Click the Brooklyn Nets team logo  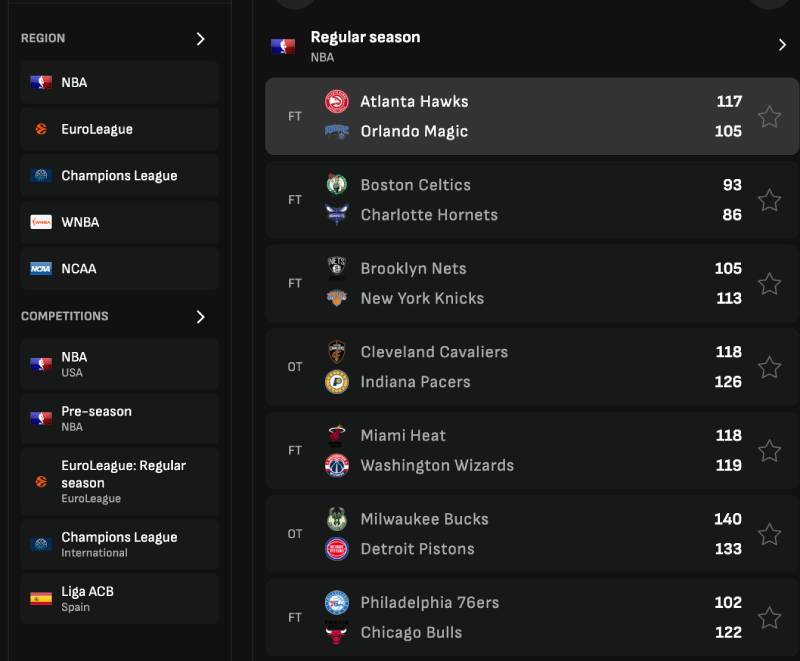[337, 268]
